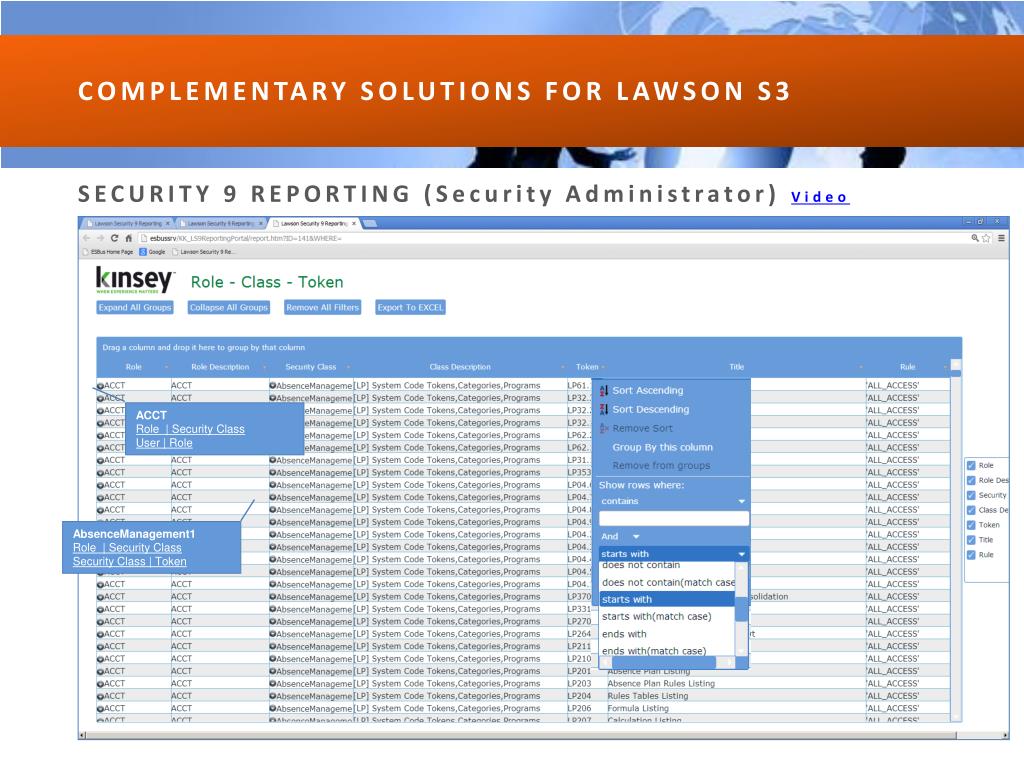
Task: Open the new tab button
Action: coord(370,223)
